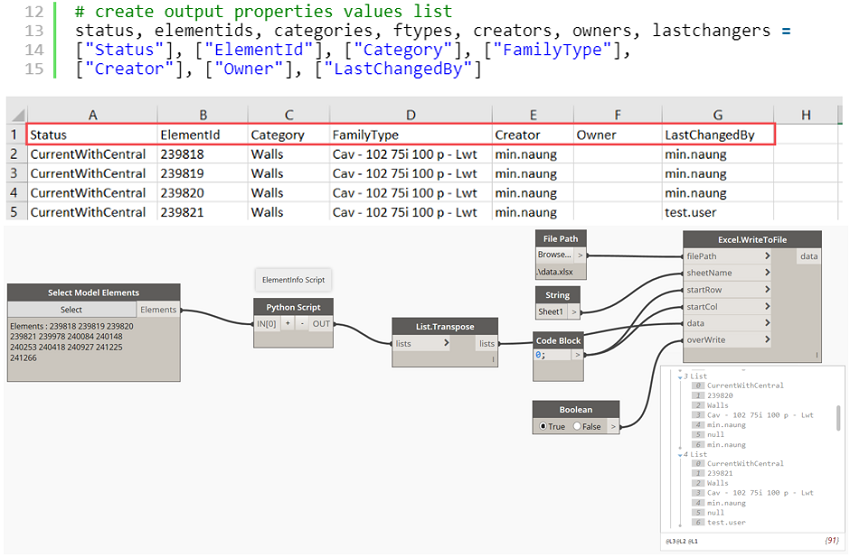850x557 pixels.
Task: Click the data output port on Excel.WriteToFile
Action: (808, 256)
